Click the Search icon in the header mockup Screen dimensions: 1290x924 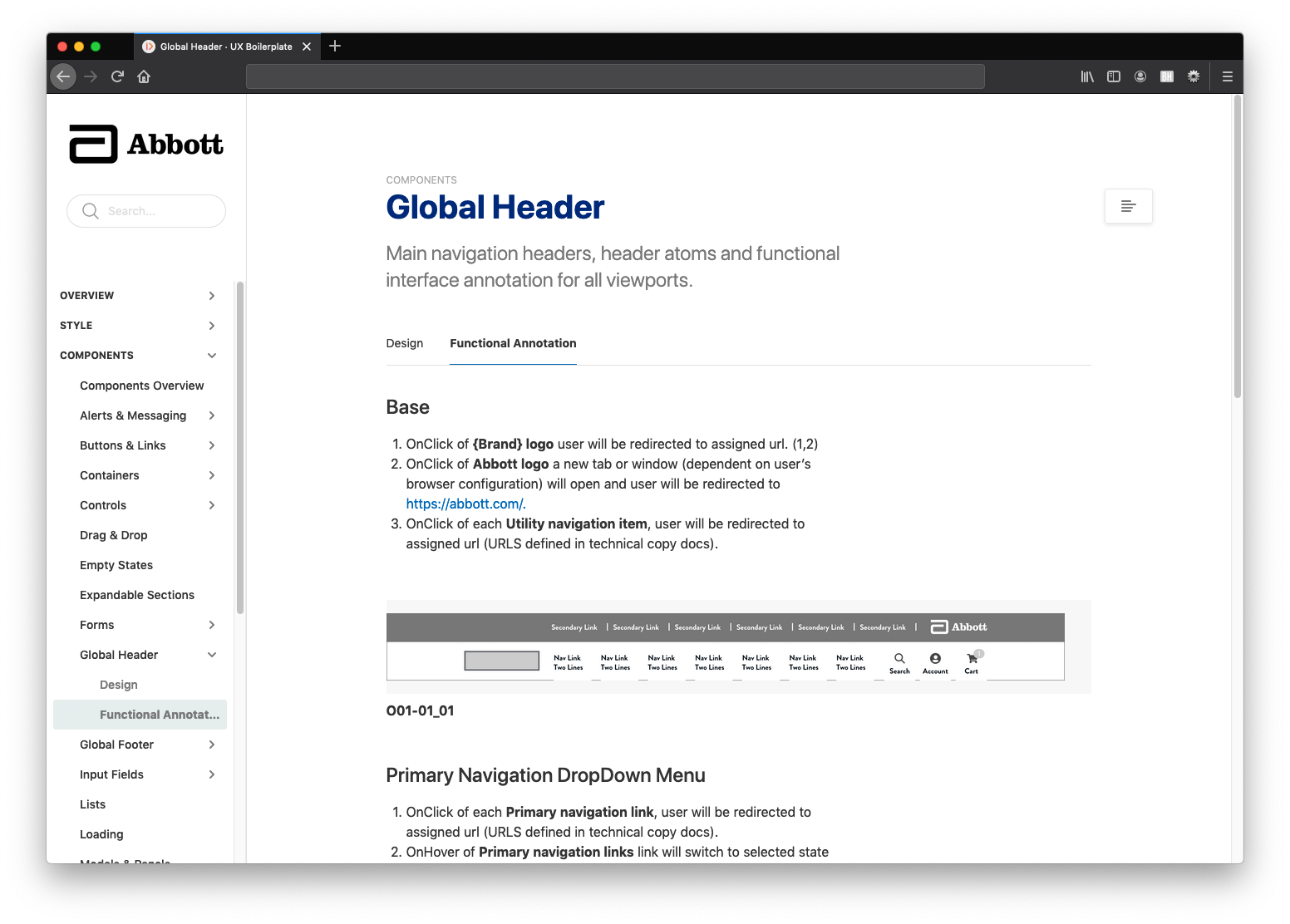click(x=899, y=661)
